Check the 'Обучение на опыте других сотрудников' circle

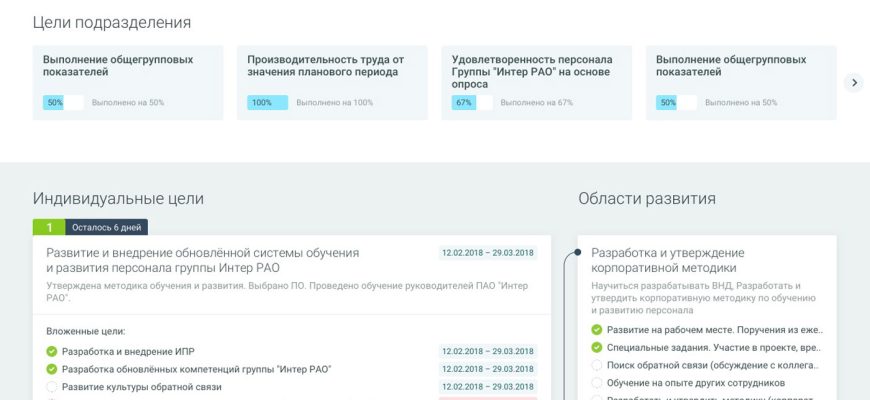pyautogui.click(x=597, y=383)
